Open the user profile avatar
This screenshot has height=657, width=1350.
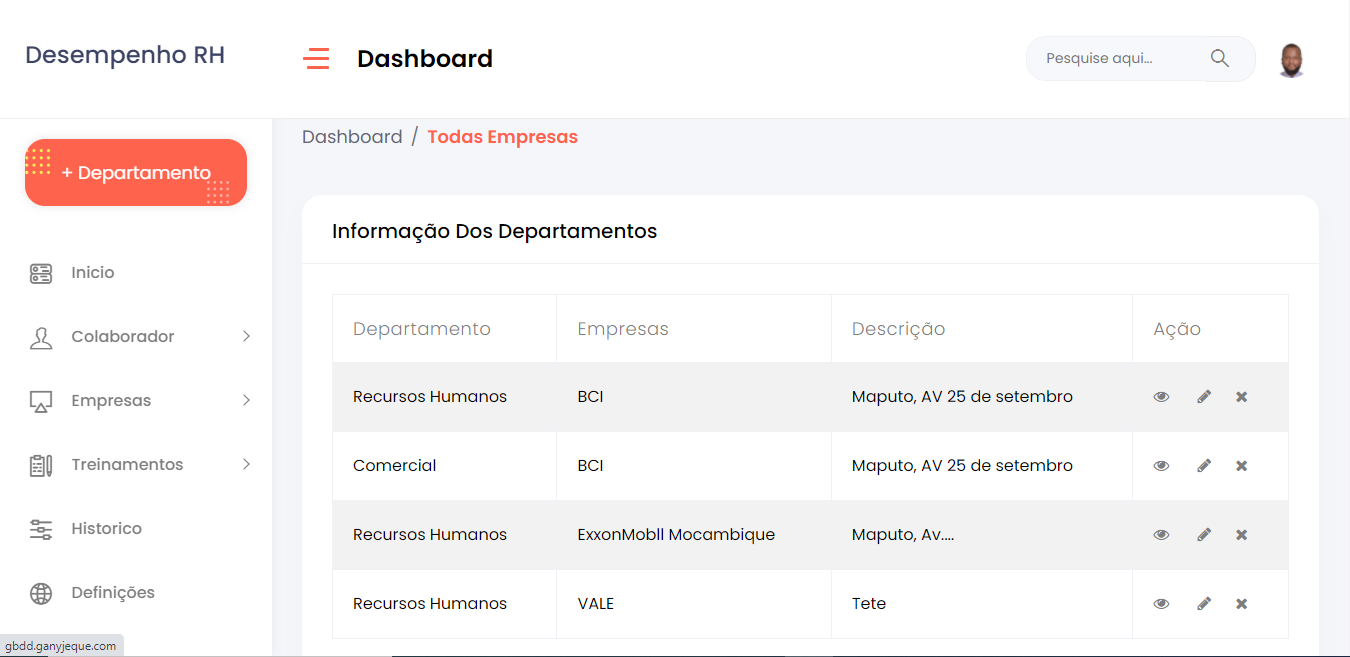[1291, 60]
